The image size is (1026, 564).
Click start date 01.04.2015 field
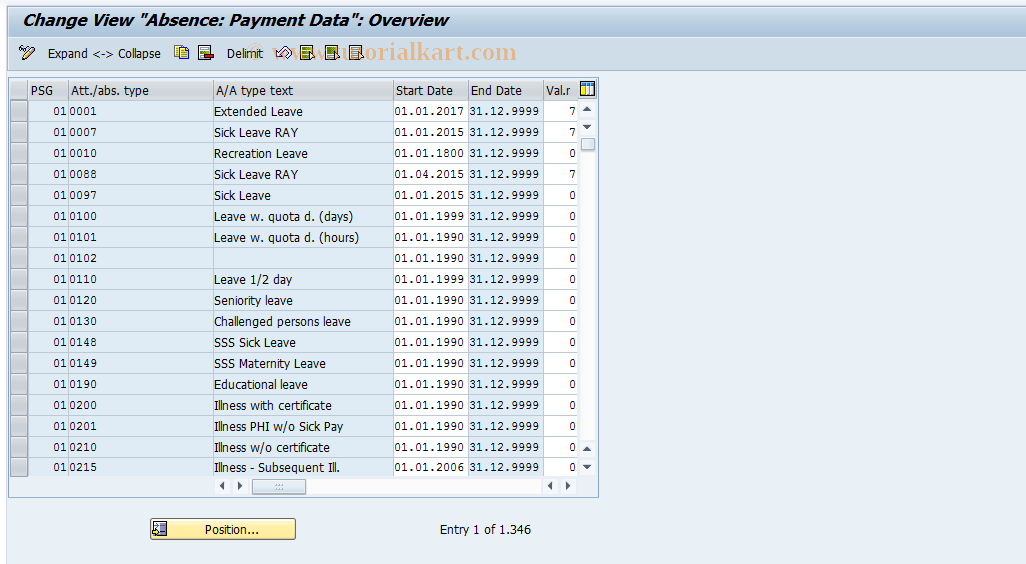click(430, 174)
